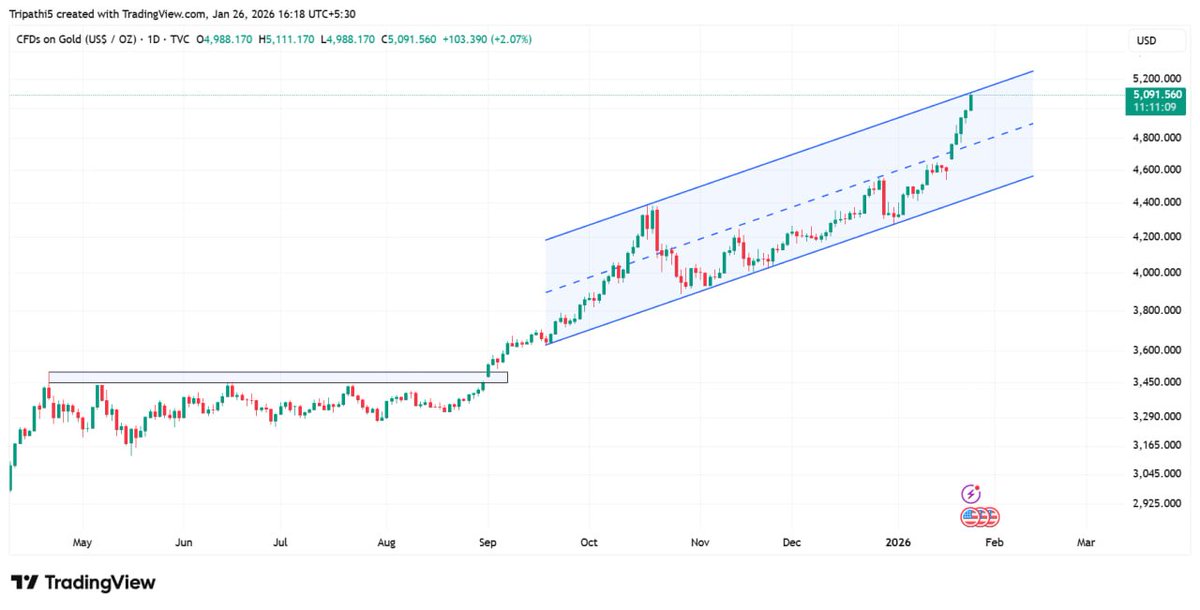The image size is (1200, 610).
Task: Click the 'Oct' label on time axis
Action: tap(589, 543)
